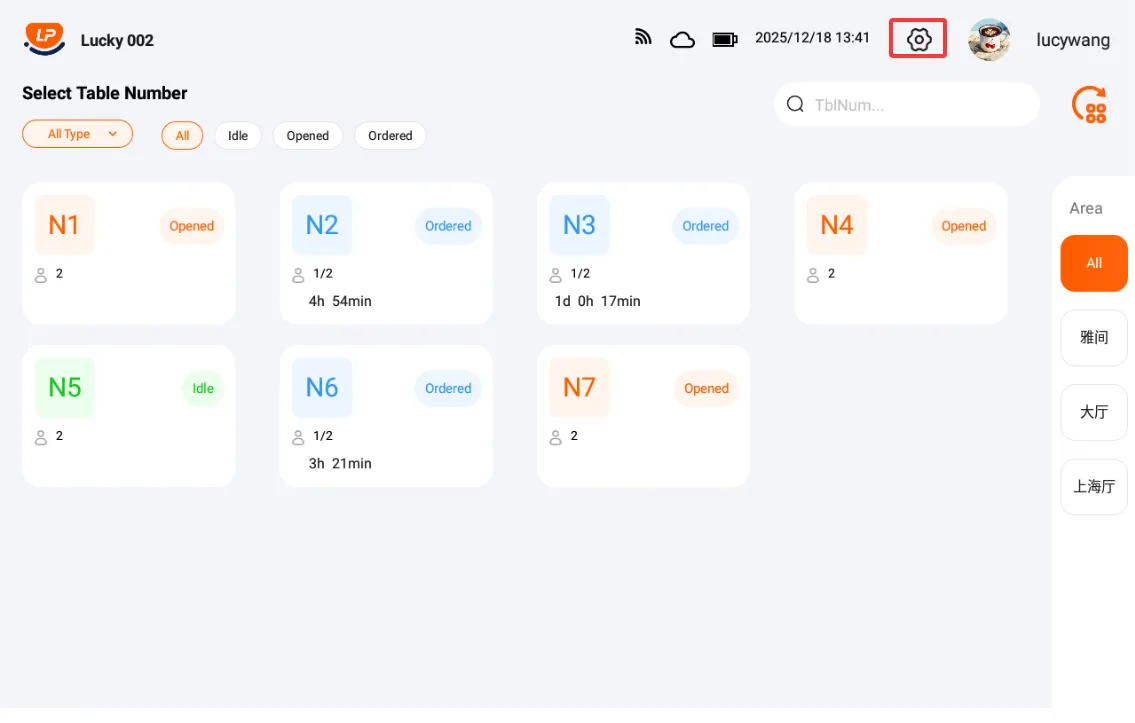Click the Opened badge on N1
Screen dimensions: 1135x723
coord(192,226)
